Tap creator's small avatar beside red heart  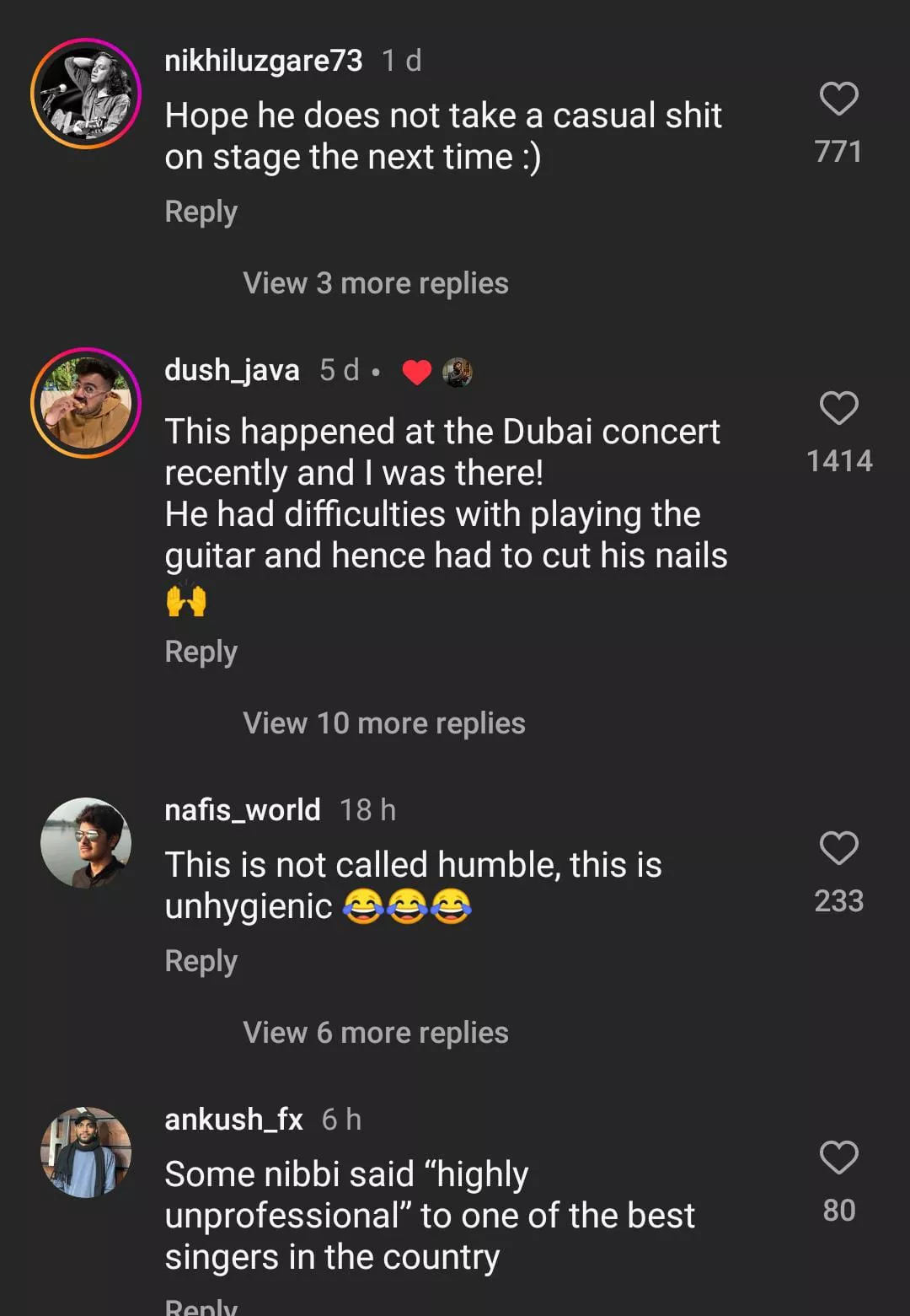(458, 372)
